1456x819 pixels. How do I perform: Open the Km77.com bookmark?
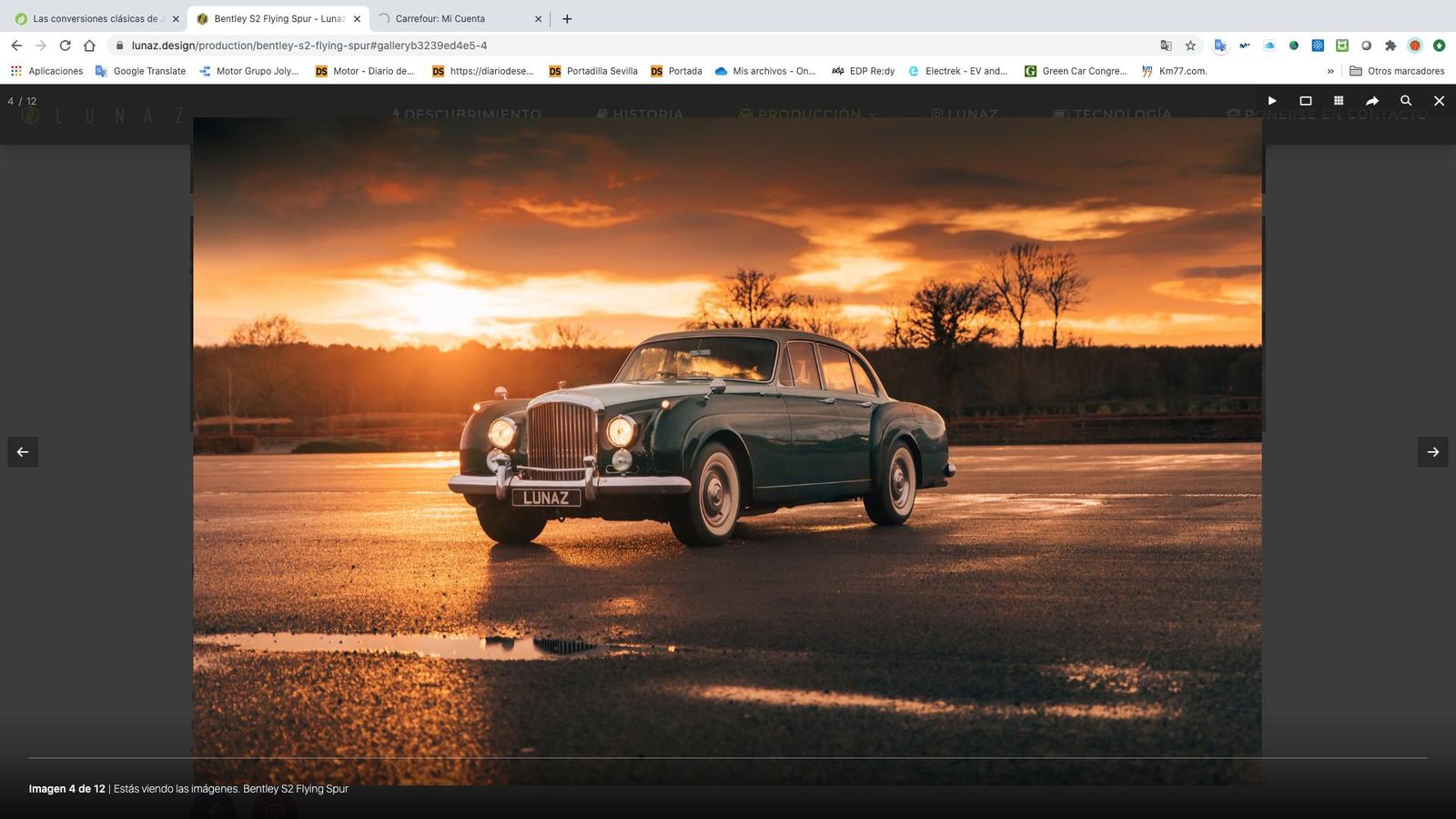1175,71
